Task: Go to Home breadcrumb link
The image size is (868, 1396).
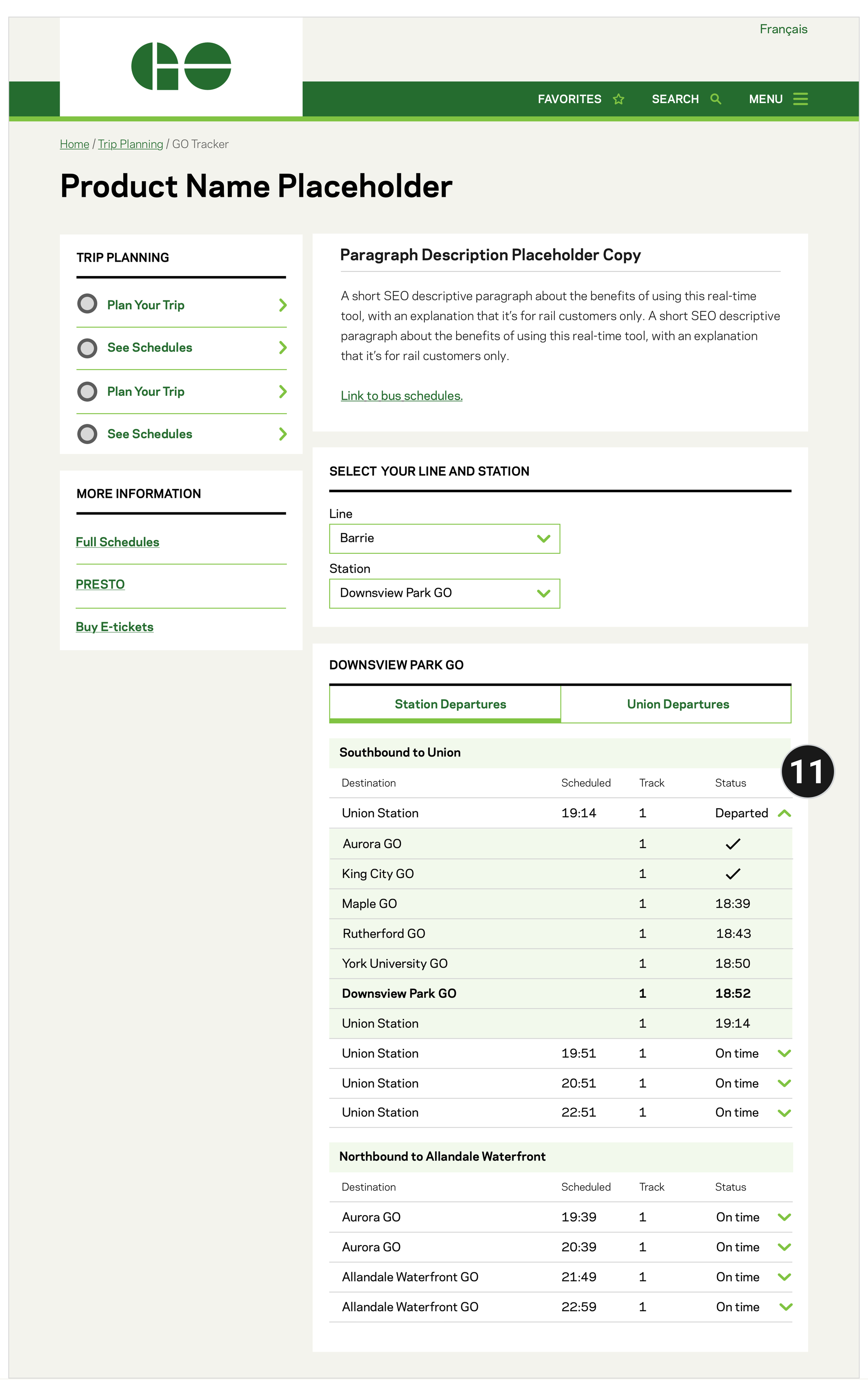Action: click(75, 144)
